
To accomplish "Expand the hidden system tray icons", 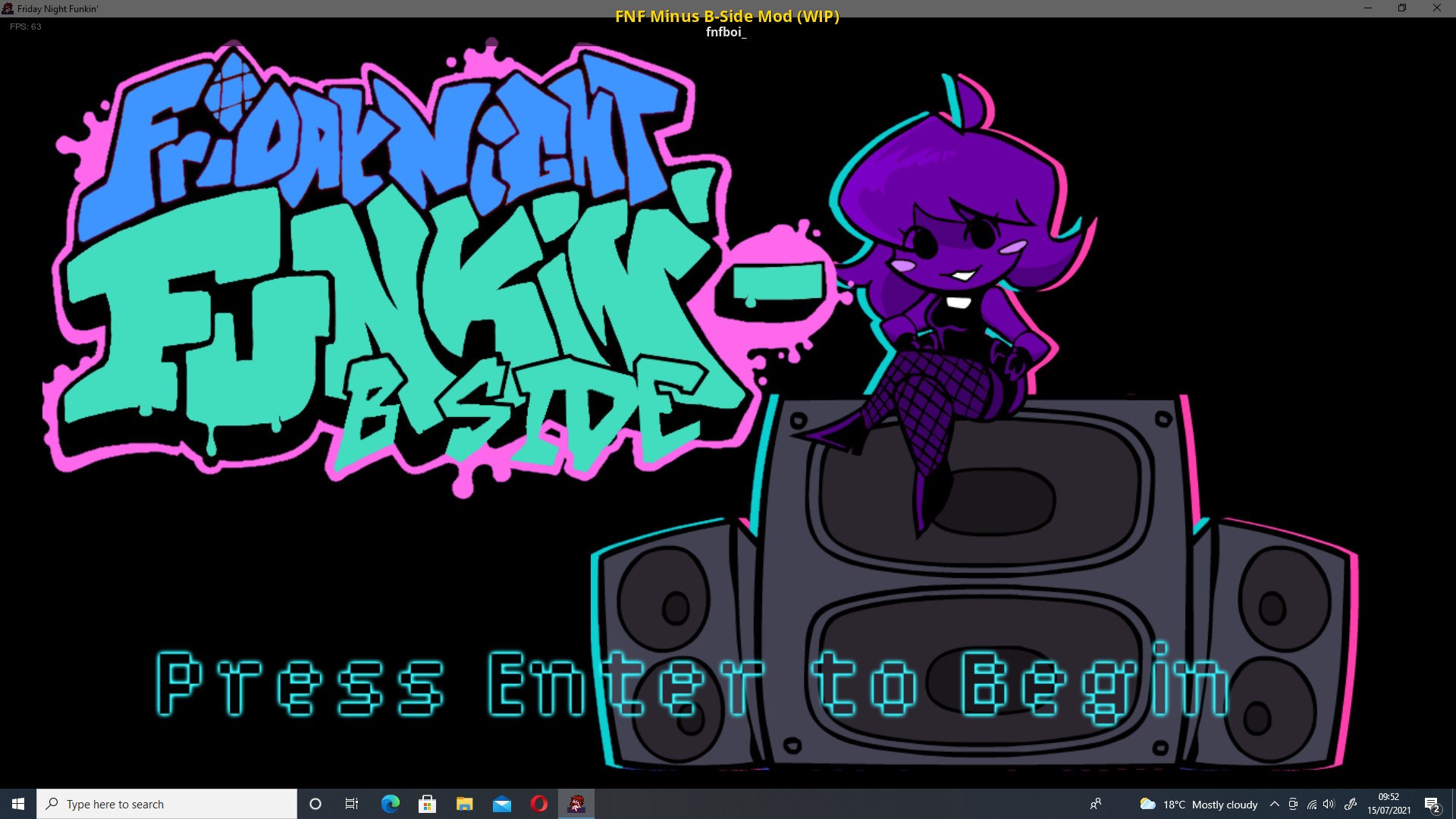I will pos(1275,804).
